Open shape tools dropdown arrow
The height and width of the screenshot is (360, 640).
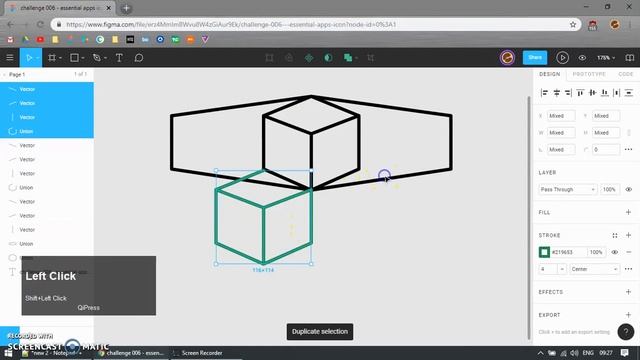tap(83, 58)
